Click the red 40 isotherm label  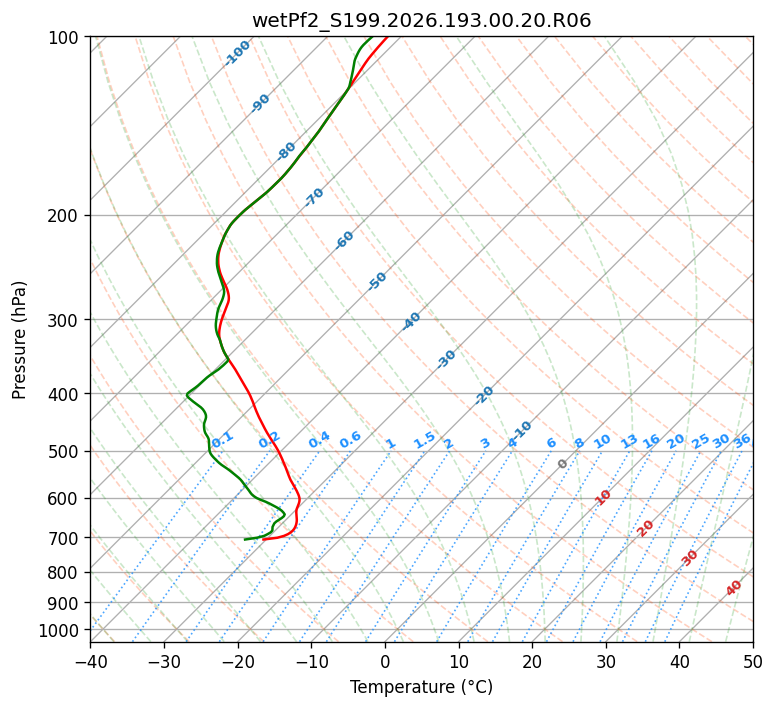tap(733, 588)
